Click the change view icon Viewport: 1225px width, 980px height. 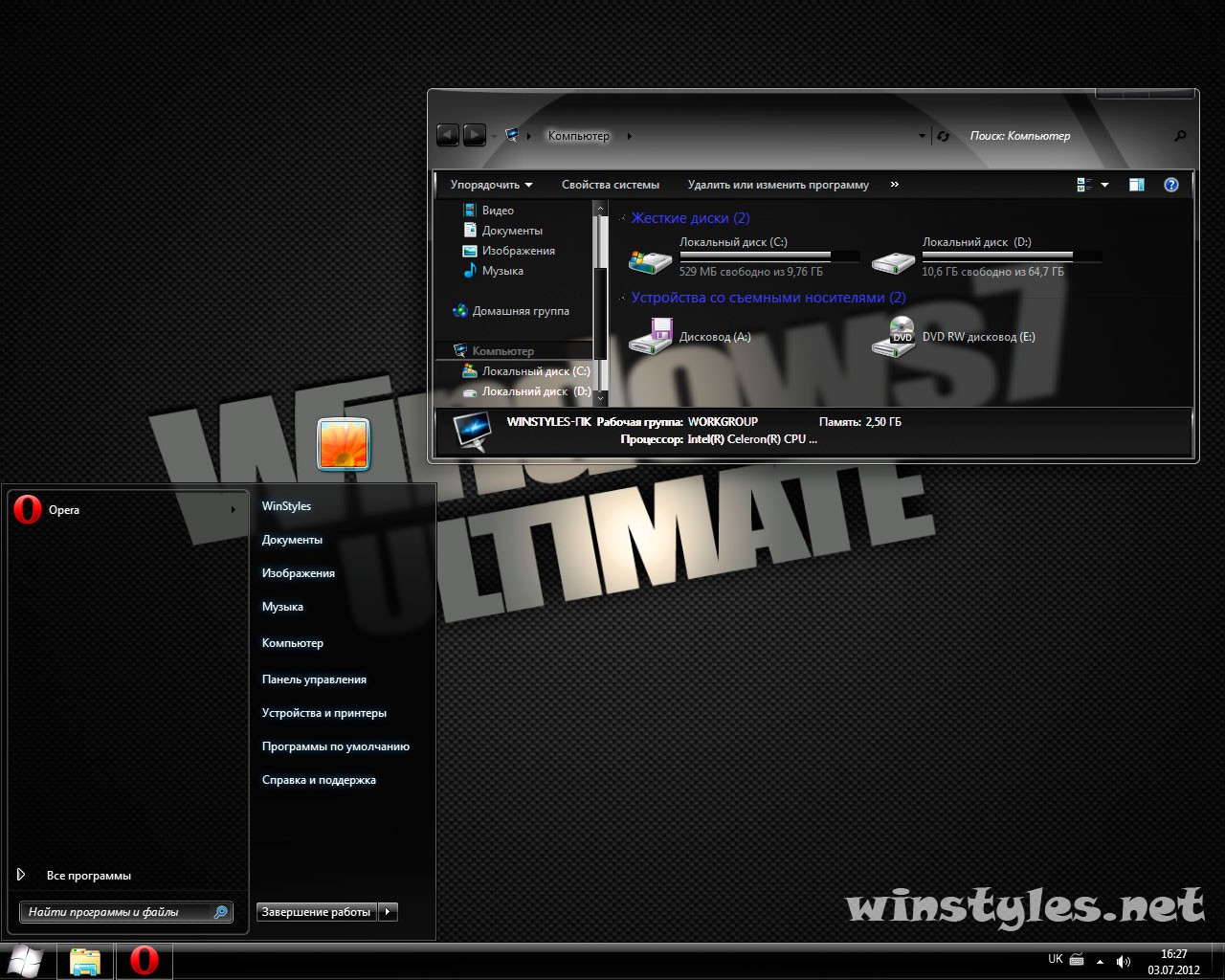pyautogui.click(x=1084, y=185)
